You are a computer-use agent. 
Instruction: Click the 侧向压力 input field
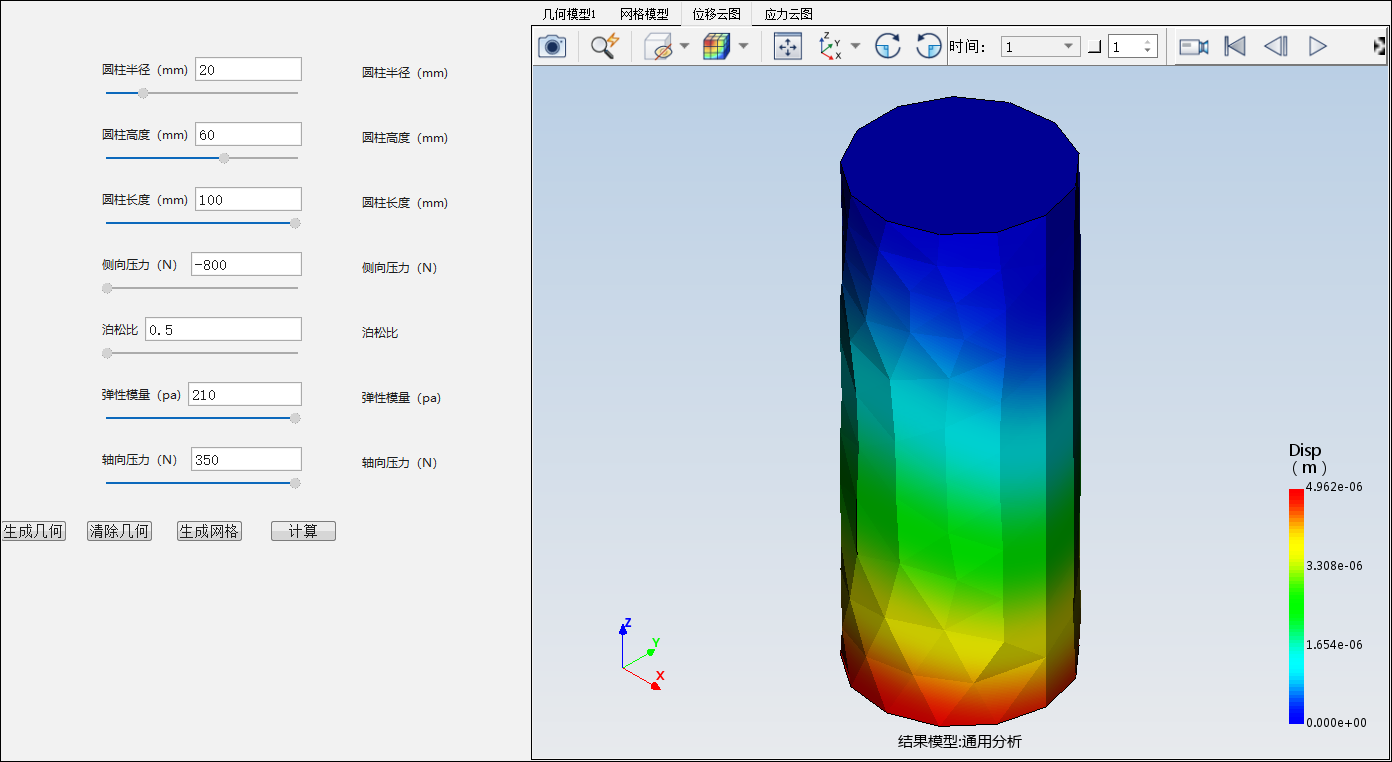pos(246,264)
